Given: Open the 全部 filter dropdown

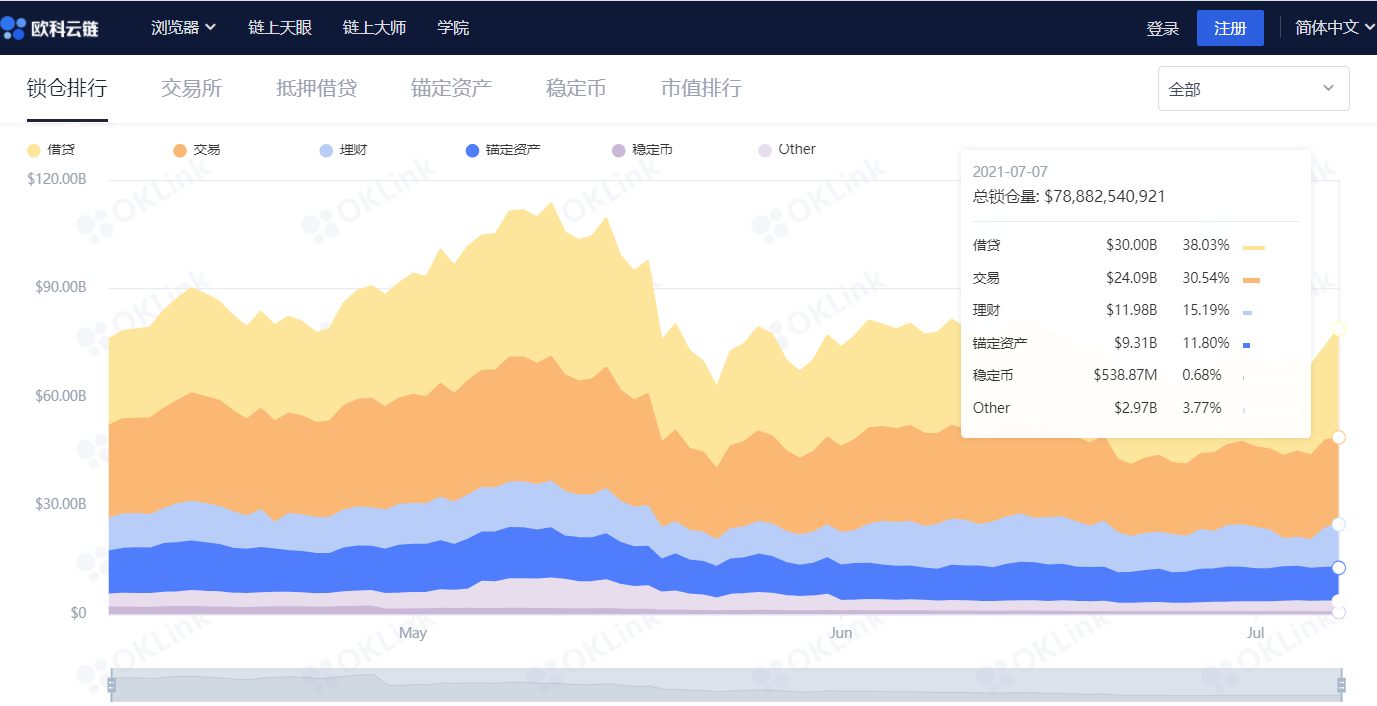Looking at the screenshot, I should 1253,88.
